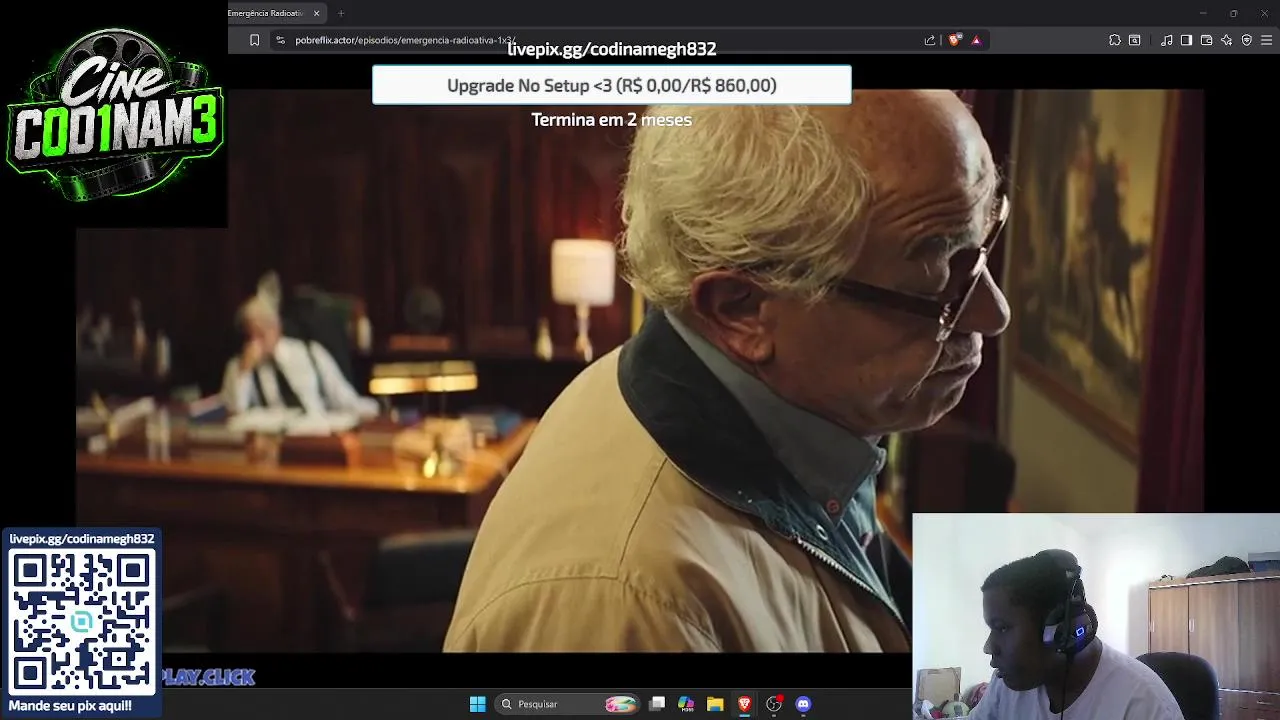Click the bookmark icon in the address bar

coord(255,40)
